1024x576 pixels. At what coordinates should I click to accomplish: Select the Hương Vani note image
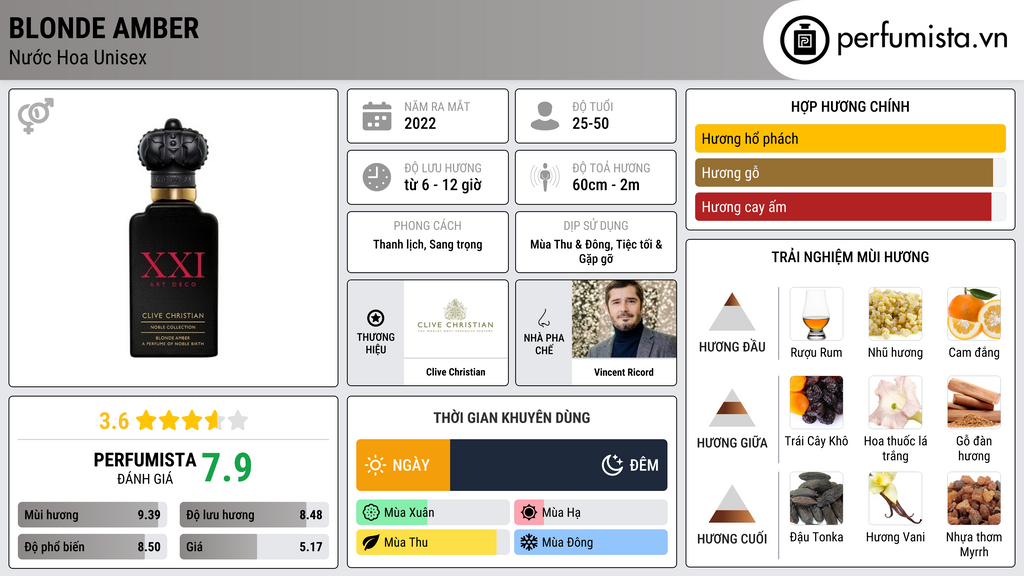tap(895, 498)
